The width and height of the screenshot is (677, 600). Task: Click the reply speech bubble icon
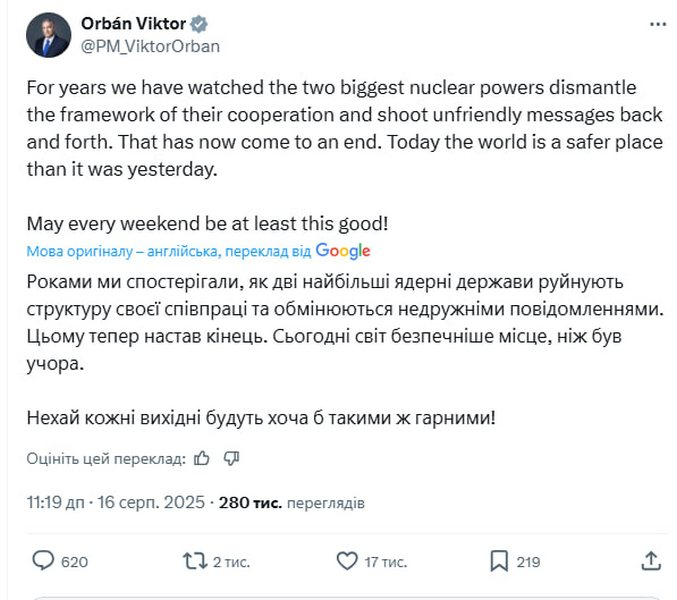tap(43, 561)
